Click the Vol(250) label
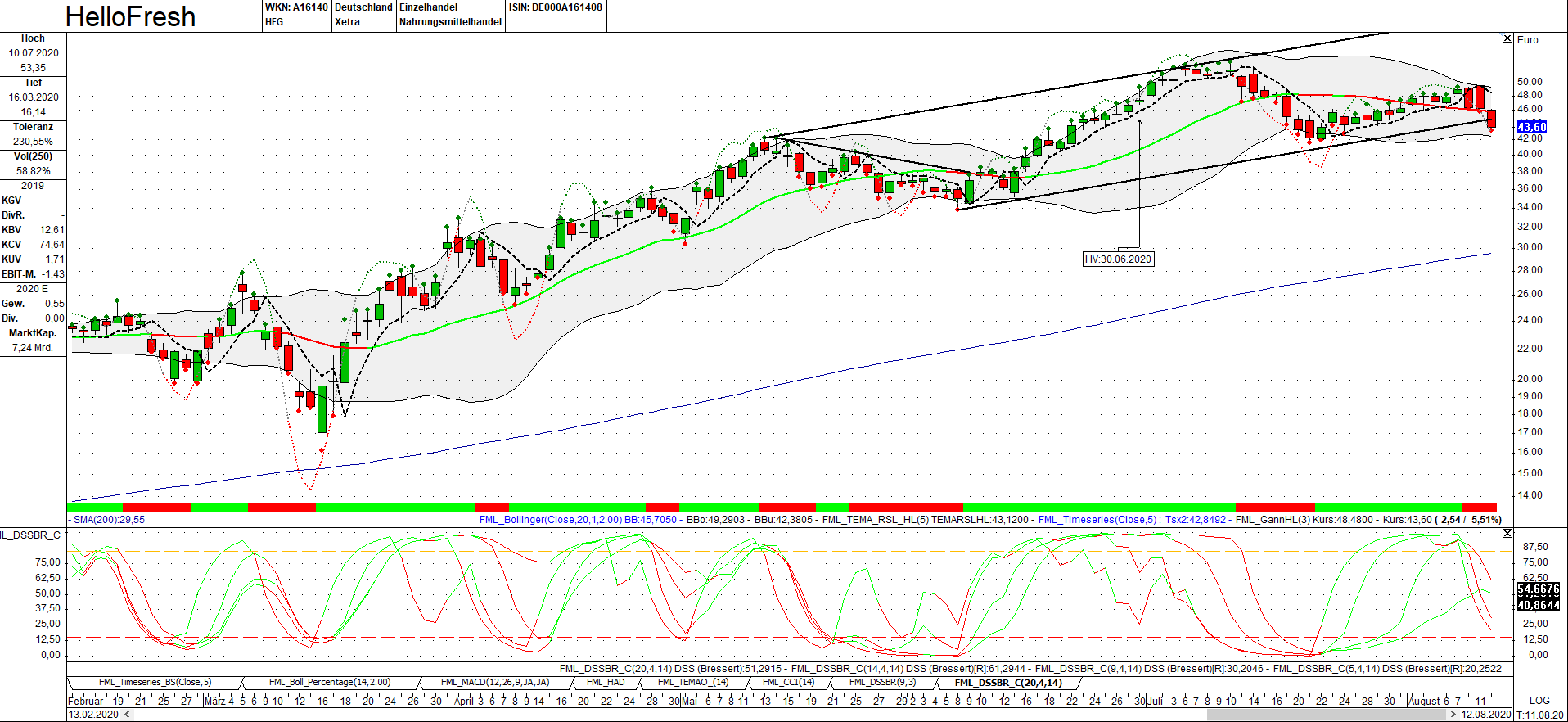Viewport: 1568px width, 722px height. tap(34, 156)
